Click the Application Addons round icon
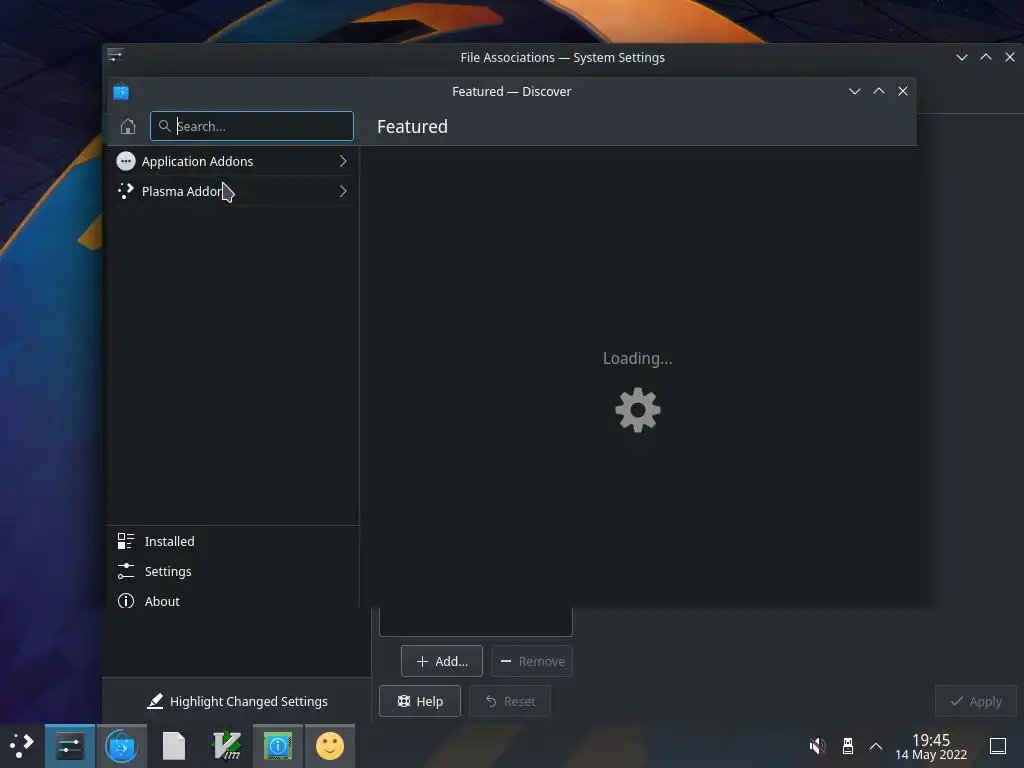Viewport: 1024px width, 768px height. click(x=125, y=161)
